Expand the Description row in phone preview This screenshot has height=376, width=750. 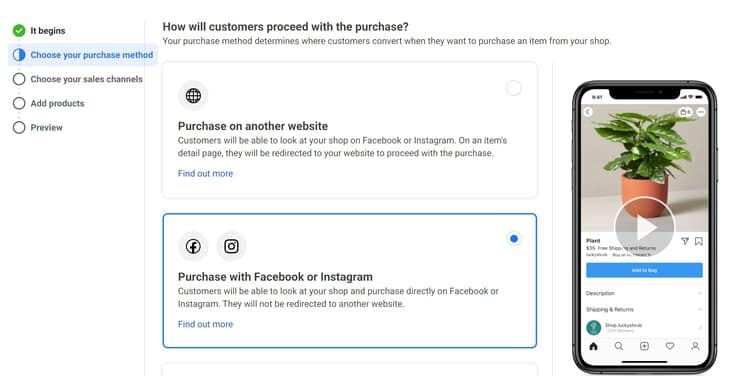pyautogui.click(x=644, y=293)
